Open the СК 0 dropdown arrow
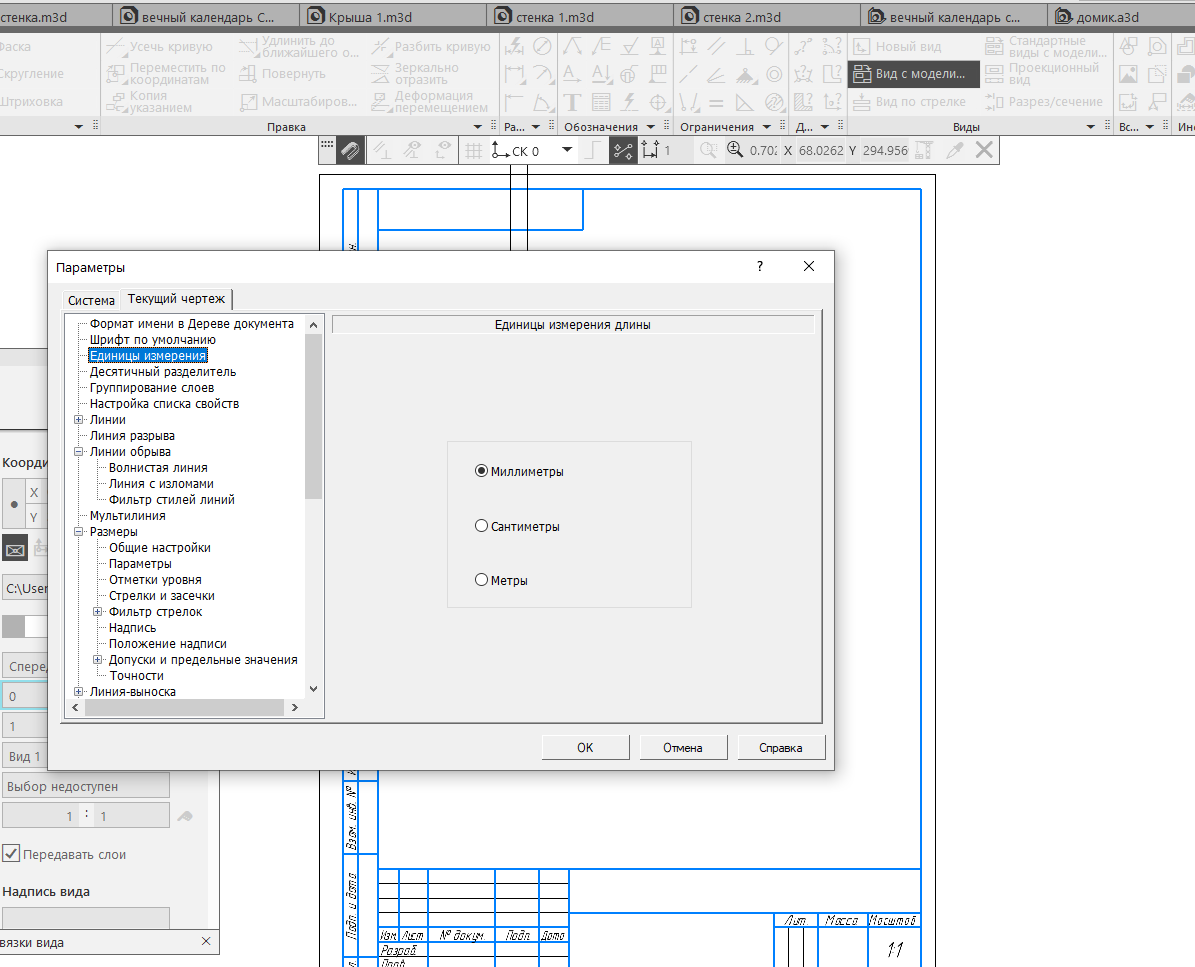 [x=567, y=150]
